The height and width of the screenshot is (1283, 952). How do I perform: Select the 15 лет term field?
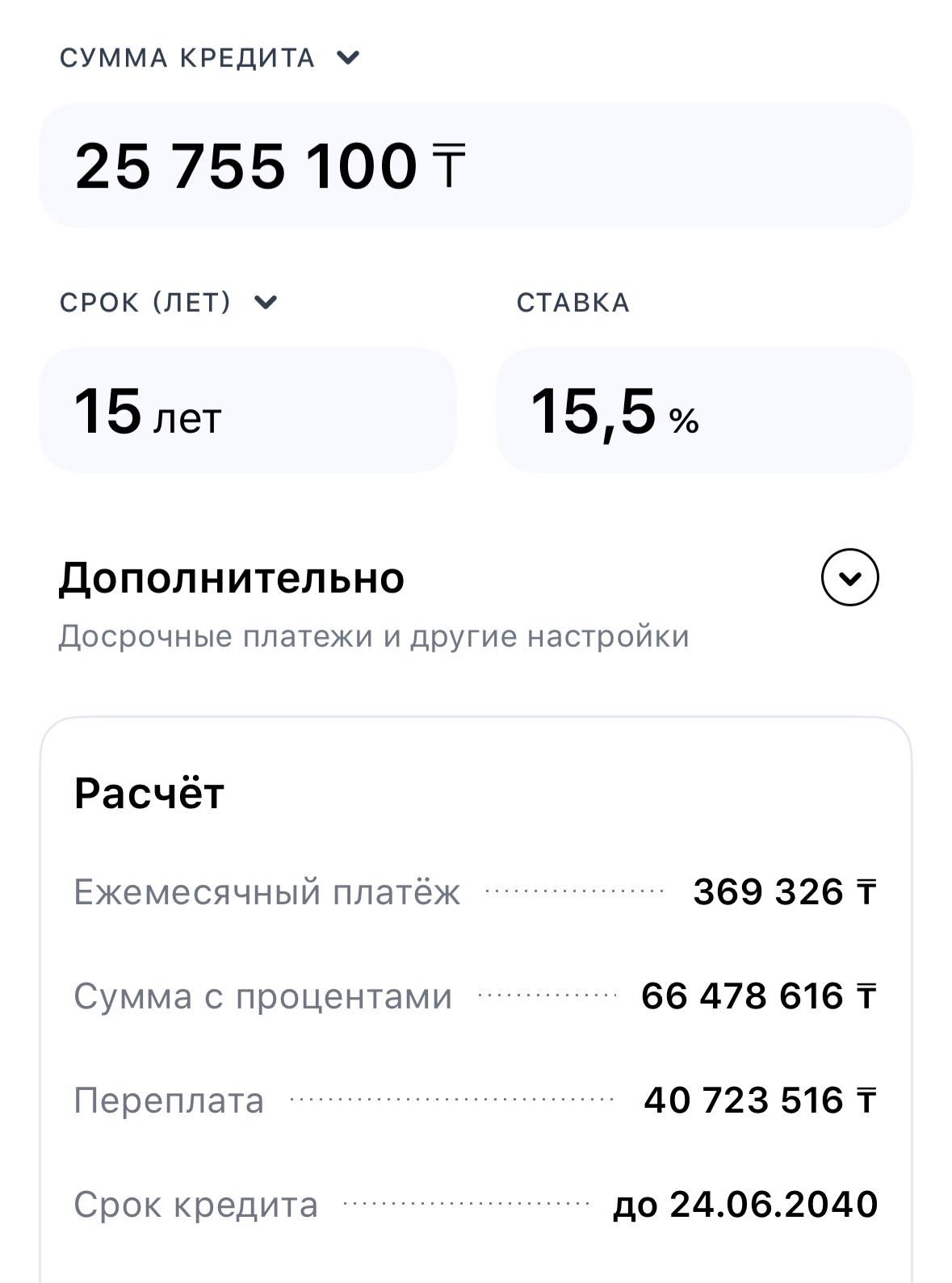[x=248, y=410]
